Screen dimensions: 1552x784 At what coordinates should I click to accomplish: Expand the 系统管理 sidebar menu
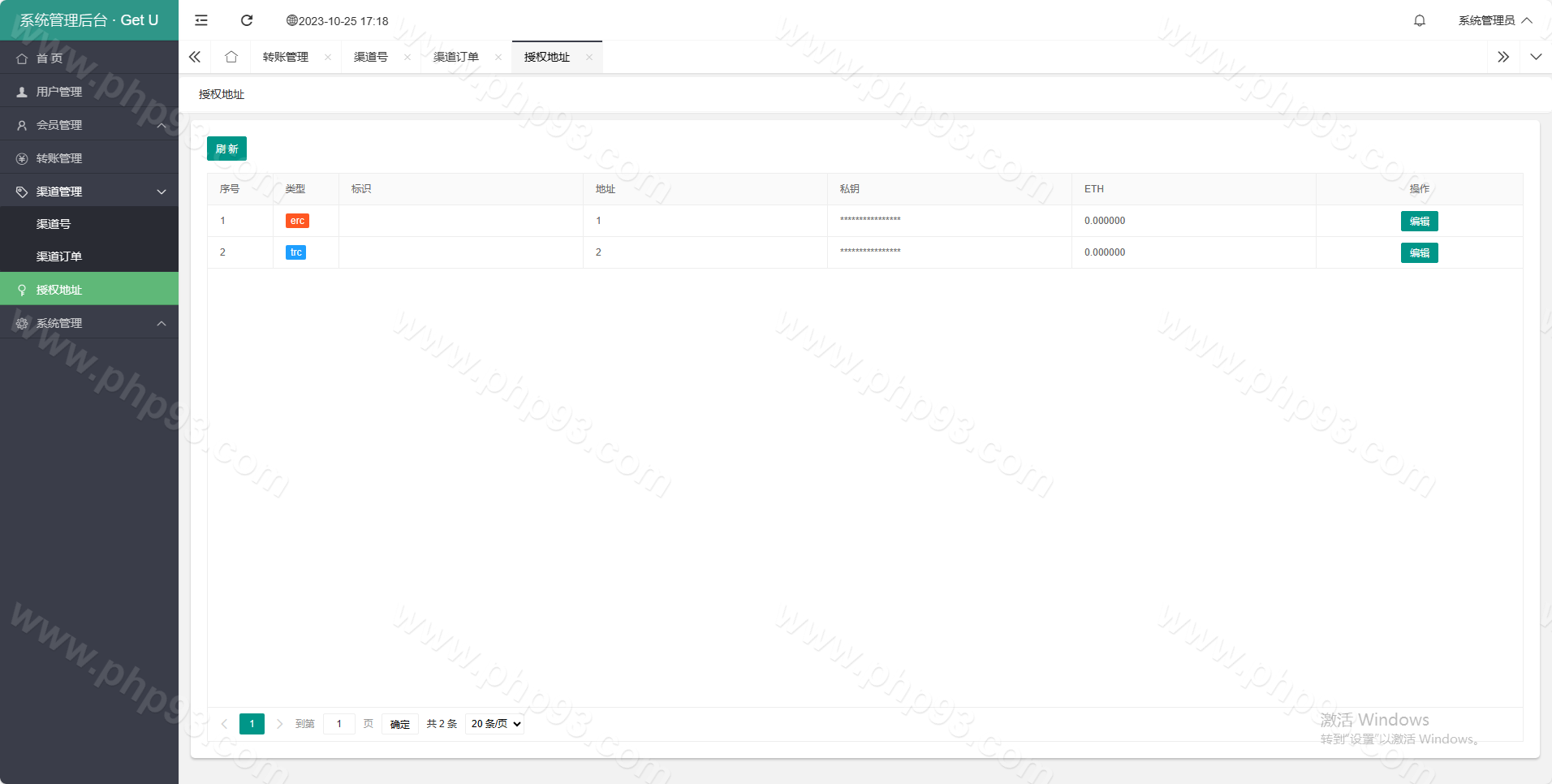click(x=89, y=323)
